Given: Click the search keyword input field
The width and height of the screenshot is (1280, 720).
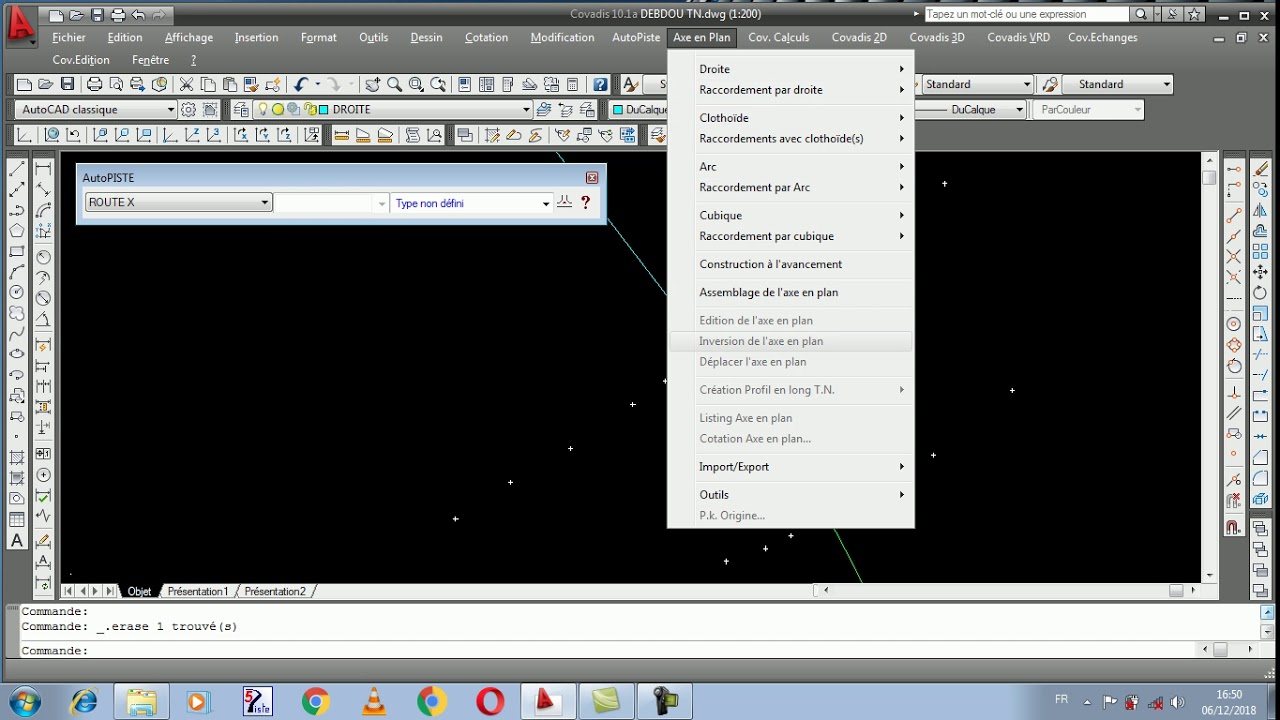Looking at the screenshot, I should tap(1026, 14).
